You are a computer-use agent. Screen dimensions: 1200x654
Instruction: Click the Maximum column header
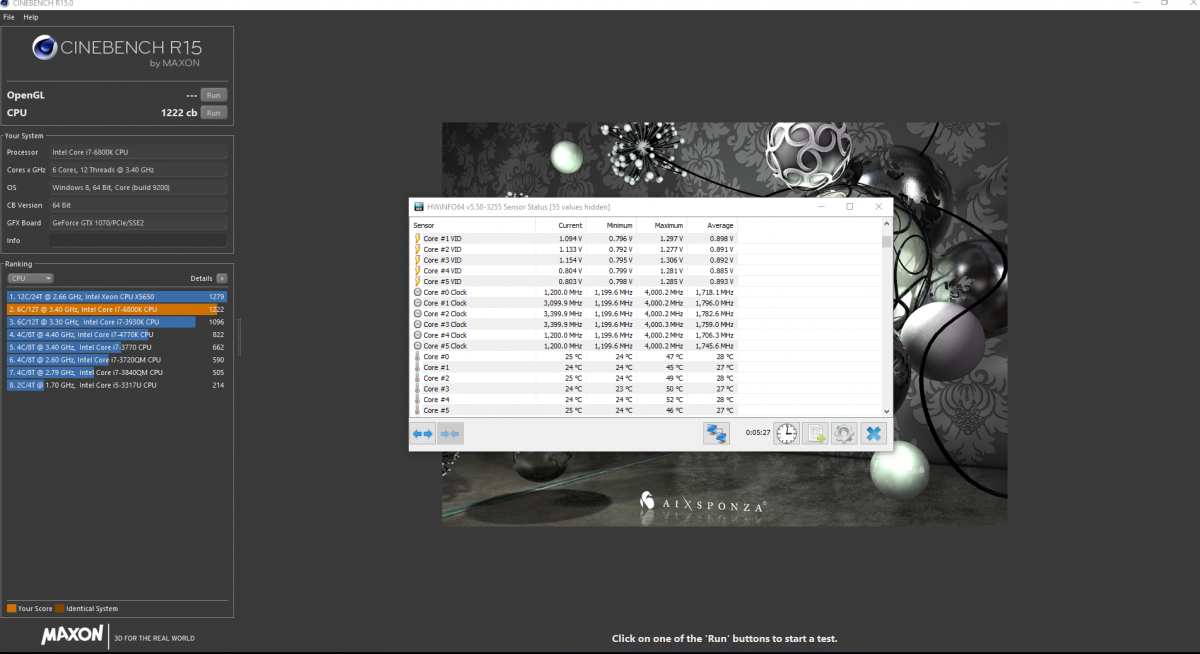[x=662, y=225]
